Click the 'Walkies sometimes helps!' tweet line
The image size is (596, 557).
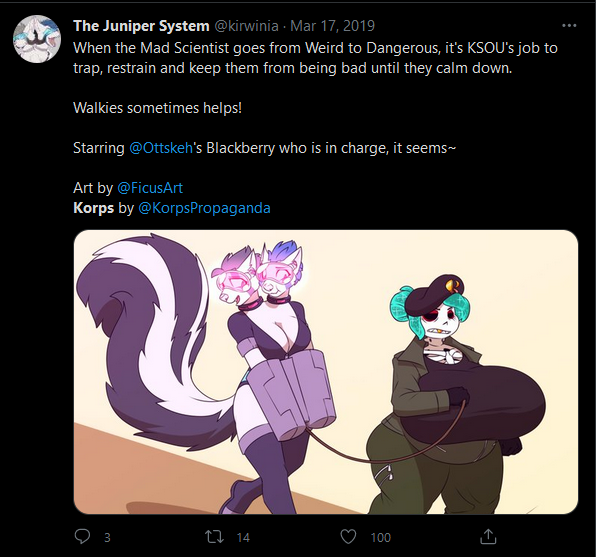[157, 108]
